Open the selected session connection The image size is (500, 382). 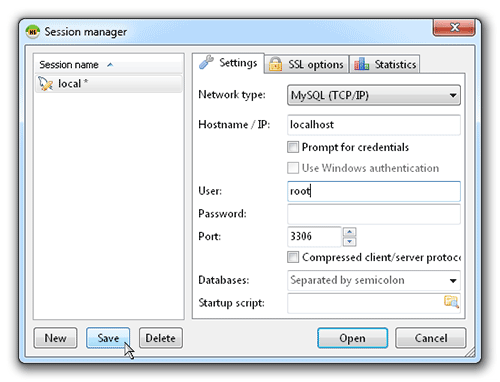click(x=352, y=338)
